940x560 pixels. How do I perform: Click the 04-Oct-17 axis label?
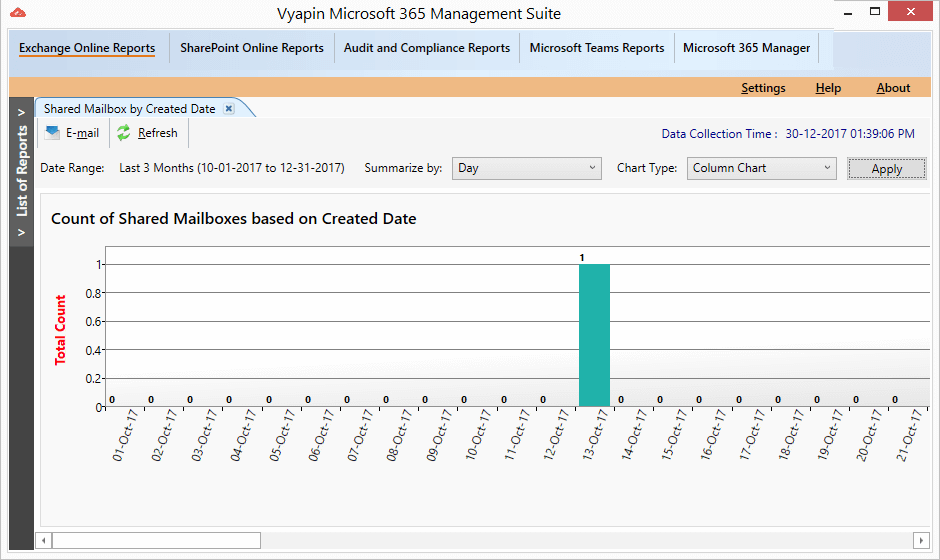coord(243,435)
